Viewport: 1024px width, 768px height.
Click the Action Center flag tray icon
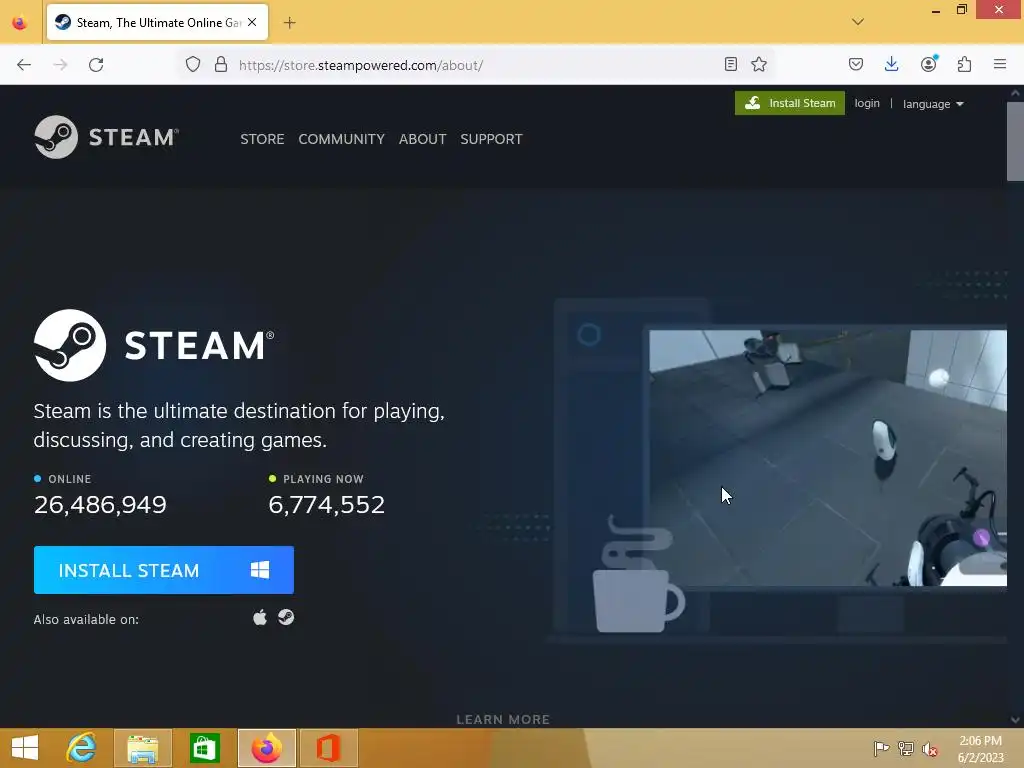pyautogui.click(x=881, y=749)
